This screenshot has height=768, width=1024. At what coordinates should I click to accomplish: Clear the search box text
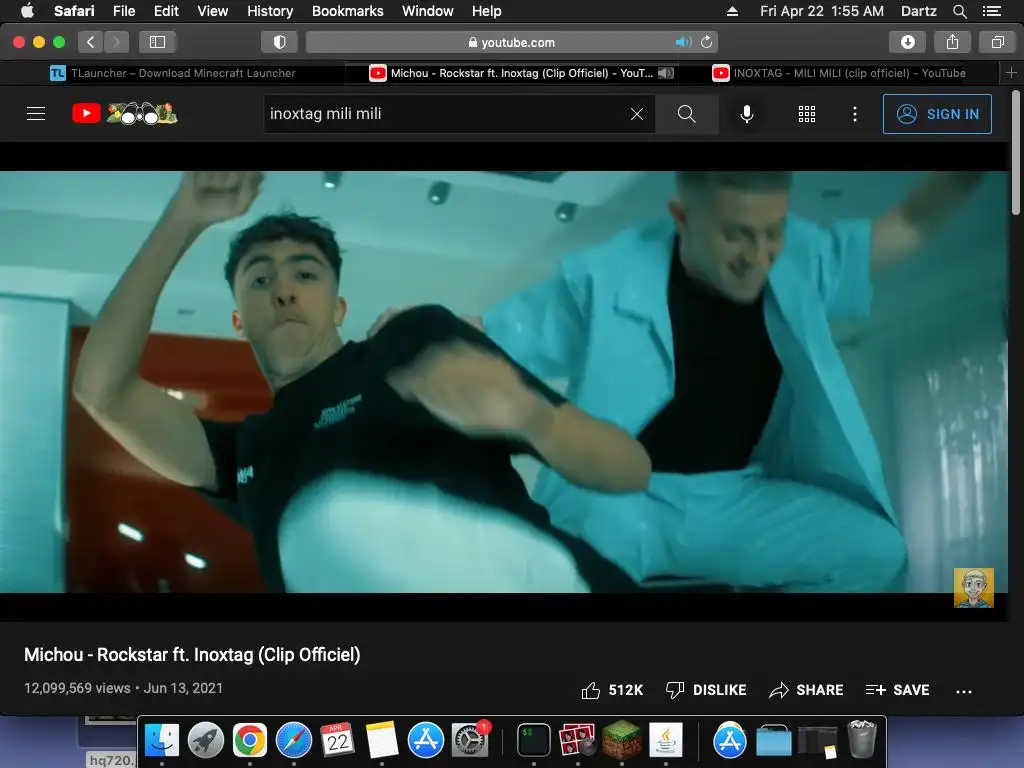[637, 114]
